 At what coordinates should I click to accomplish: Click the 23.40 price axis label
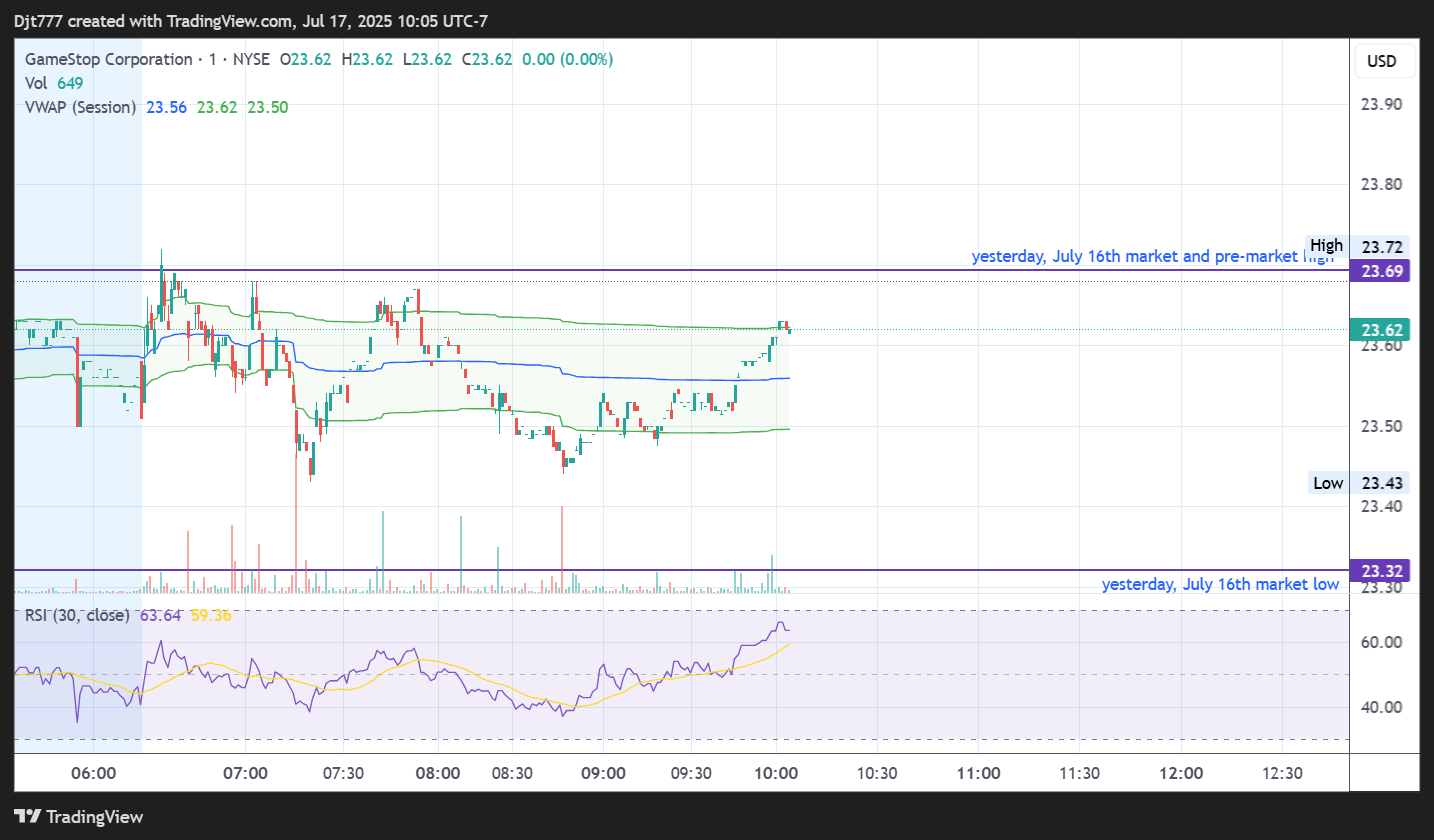click(x=1382, y=506)
